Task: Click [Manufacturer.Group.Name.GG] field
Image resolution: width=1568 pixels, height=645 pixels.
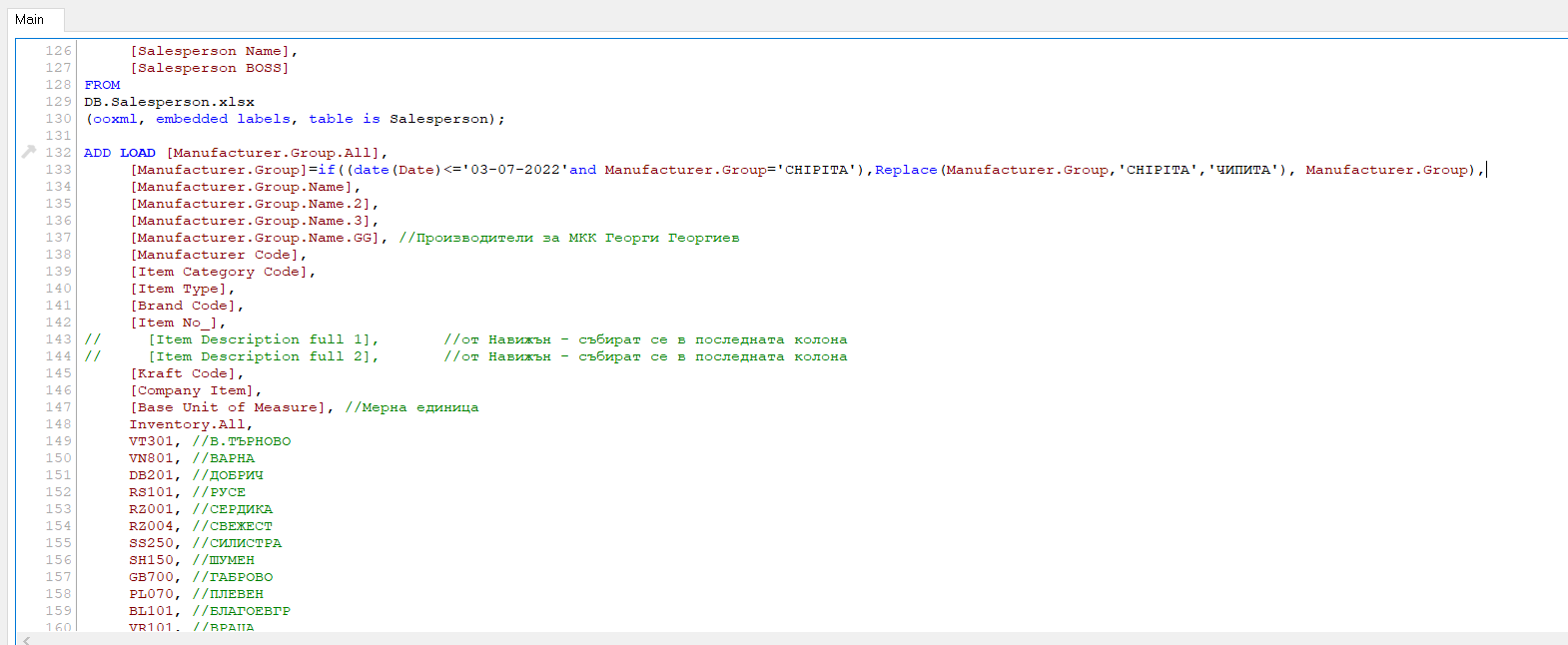Action: click(x=255, y=238)
